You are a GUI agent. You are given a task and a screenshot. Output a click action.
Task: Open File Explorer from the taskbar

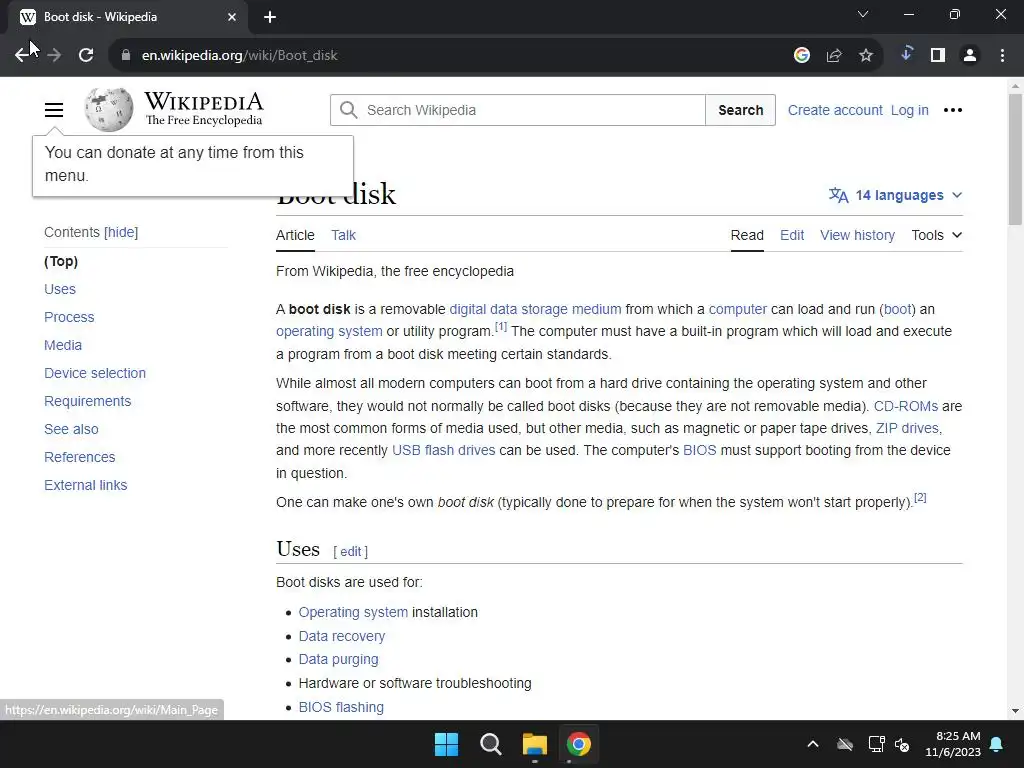535,744
